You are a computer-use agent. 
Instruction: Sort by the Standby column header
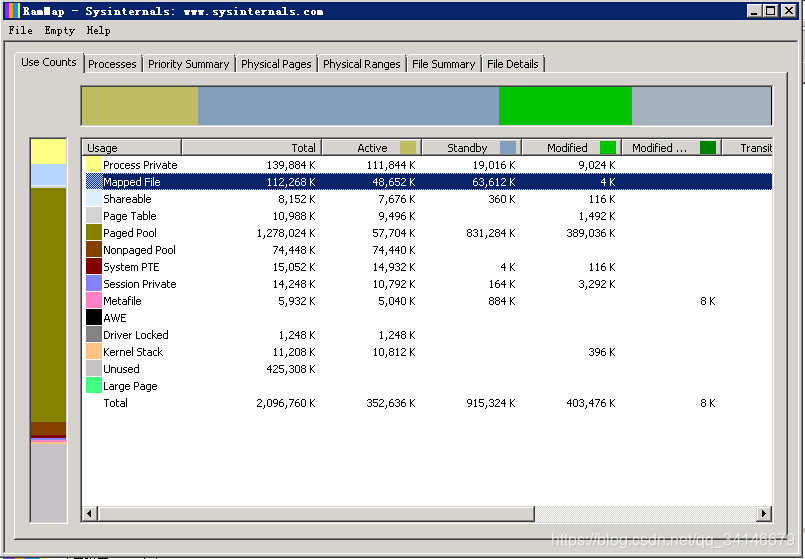[x=472, y=148]
